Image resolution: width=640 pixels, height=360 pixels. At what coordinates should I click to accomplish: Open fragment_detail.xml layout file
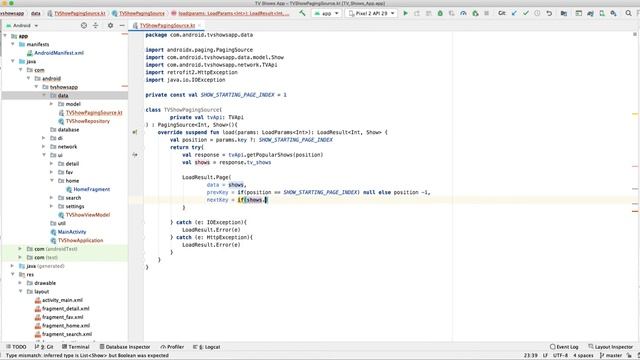62,309
